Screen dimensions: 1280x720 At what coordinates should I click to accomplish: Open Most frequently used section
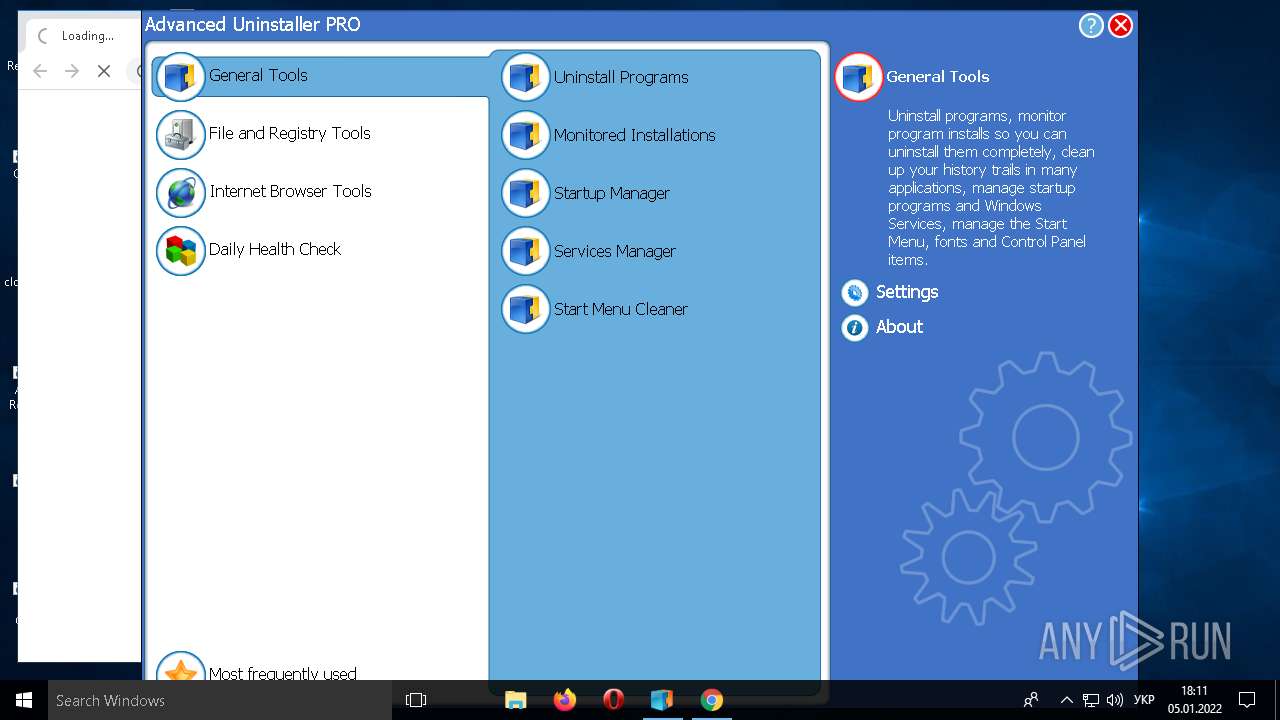coord(282,674)
